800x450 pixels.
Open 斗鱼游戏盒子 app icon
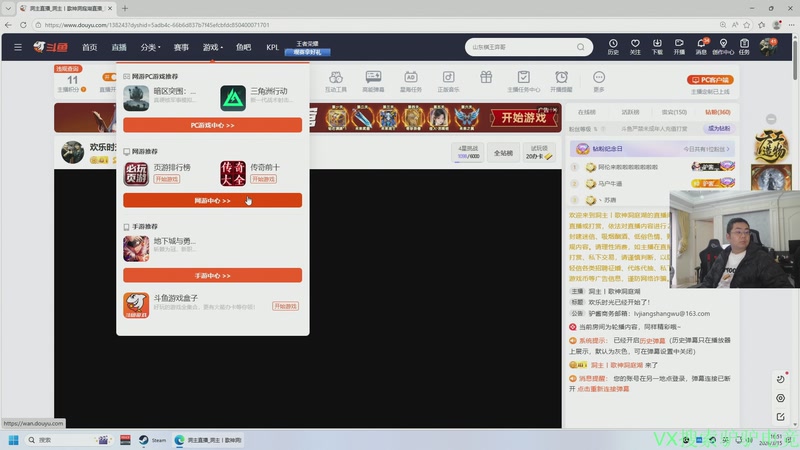136,305
